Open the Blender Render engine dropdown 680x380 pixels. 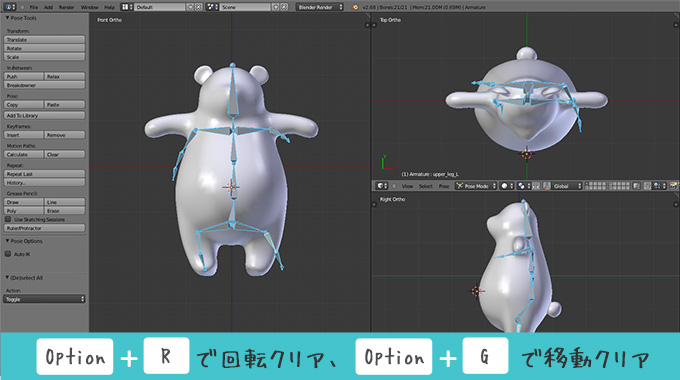(x=320, y=7)
